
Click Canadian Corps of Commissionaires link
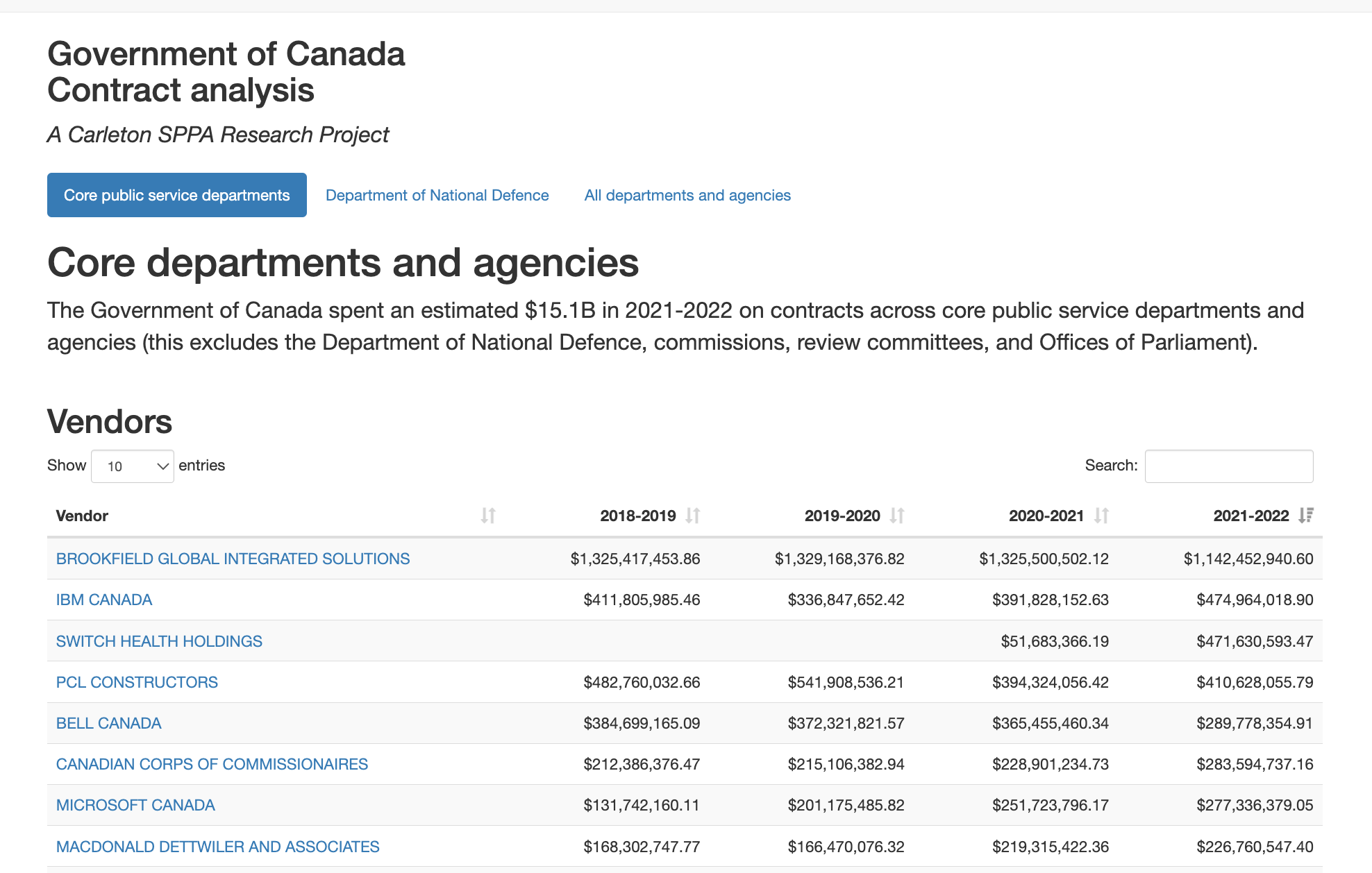pos(212,764)
